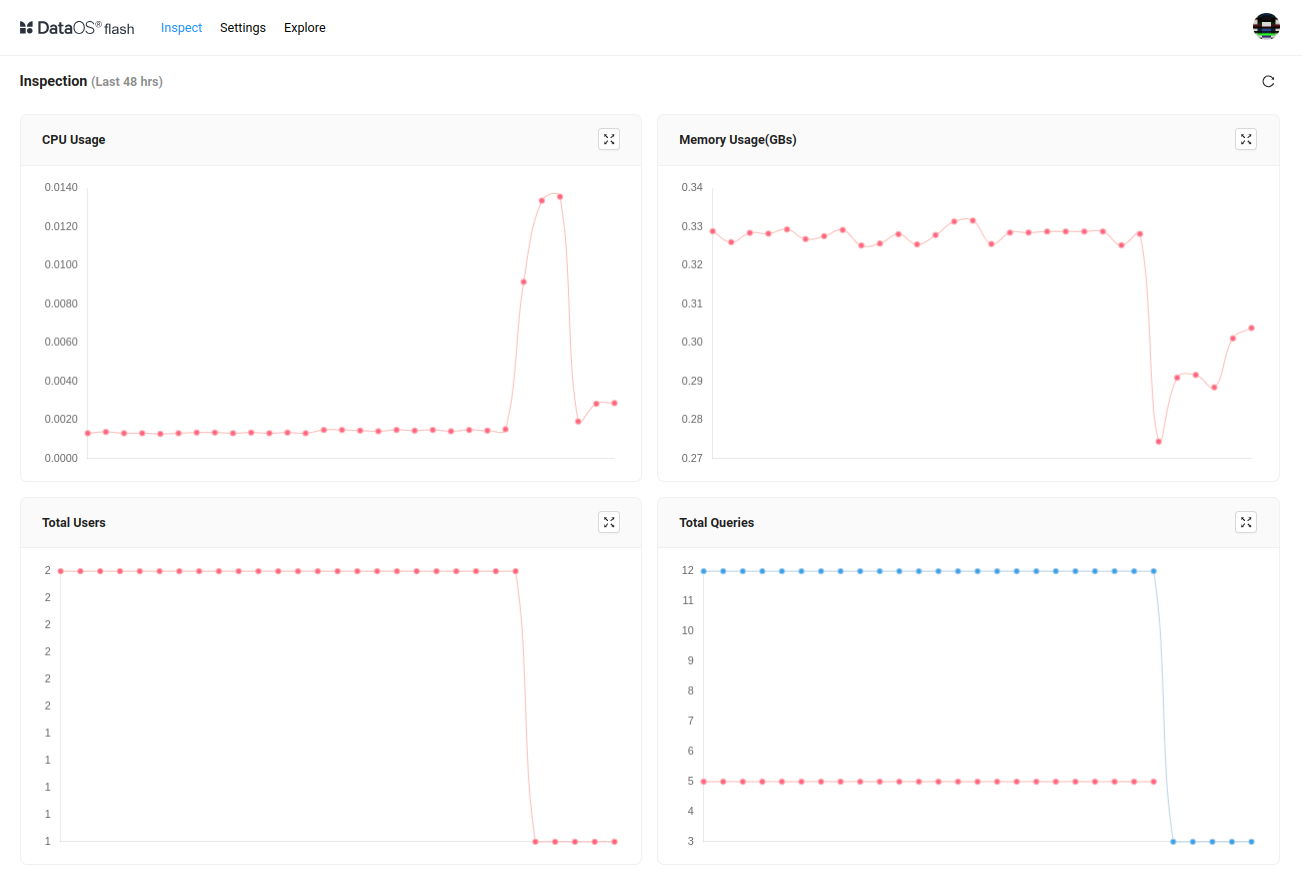Image resolution: width=1302 pixels, height=884 pixels.
Task: Select the Memory Usage(GBs) panel title
Action: pyautogui.click(x=738, y=140)
